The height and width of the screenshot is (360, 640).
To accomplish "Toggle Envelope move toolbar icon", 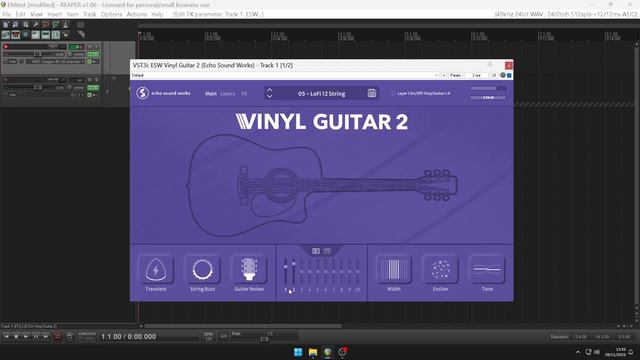I will coord(36,35).
